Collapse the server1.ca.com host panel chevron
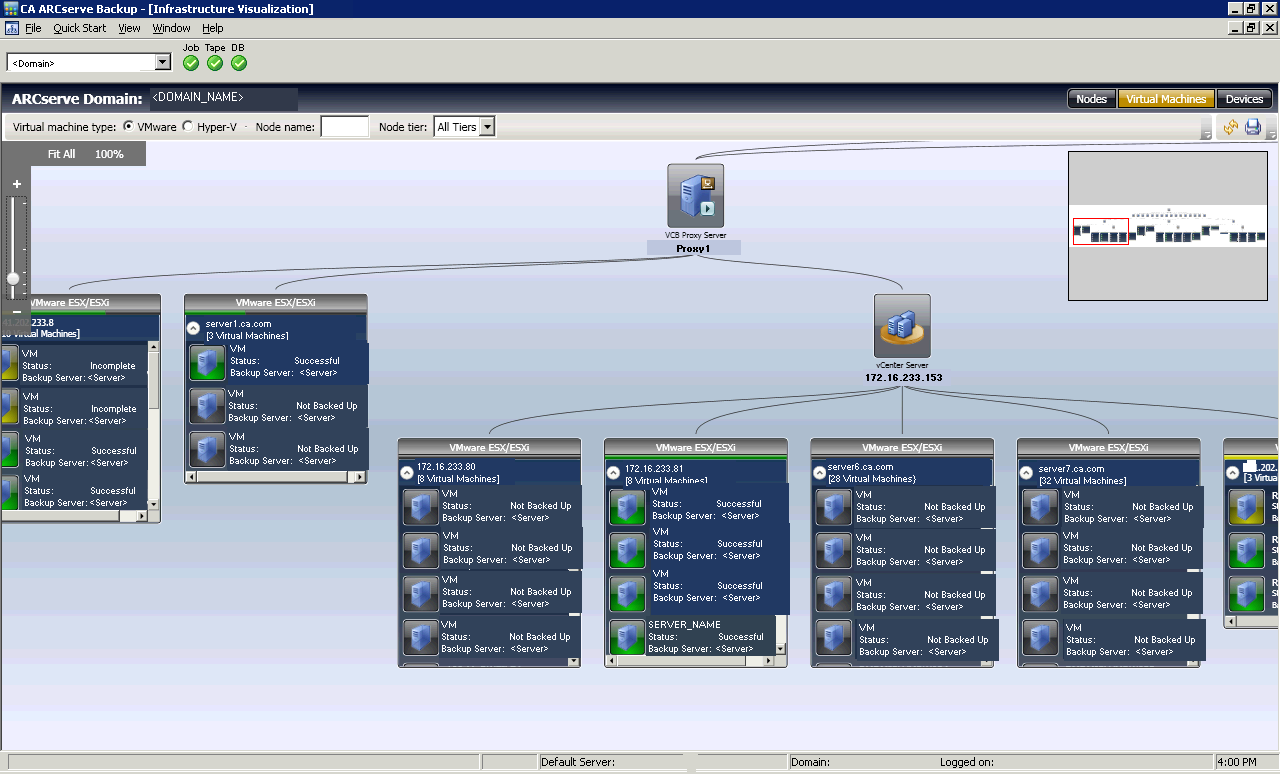 [195, 326]
